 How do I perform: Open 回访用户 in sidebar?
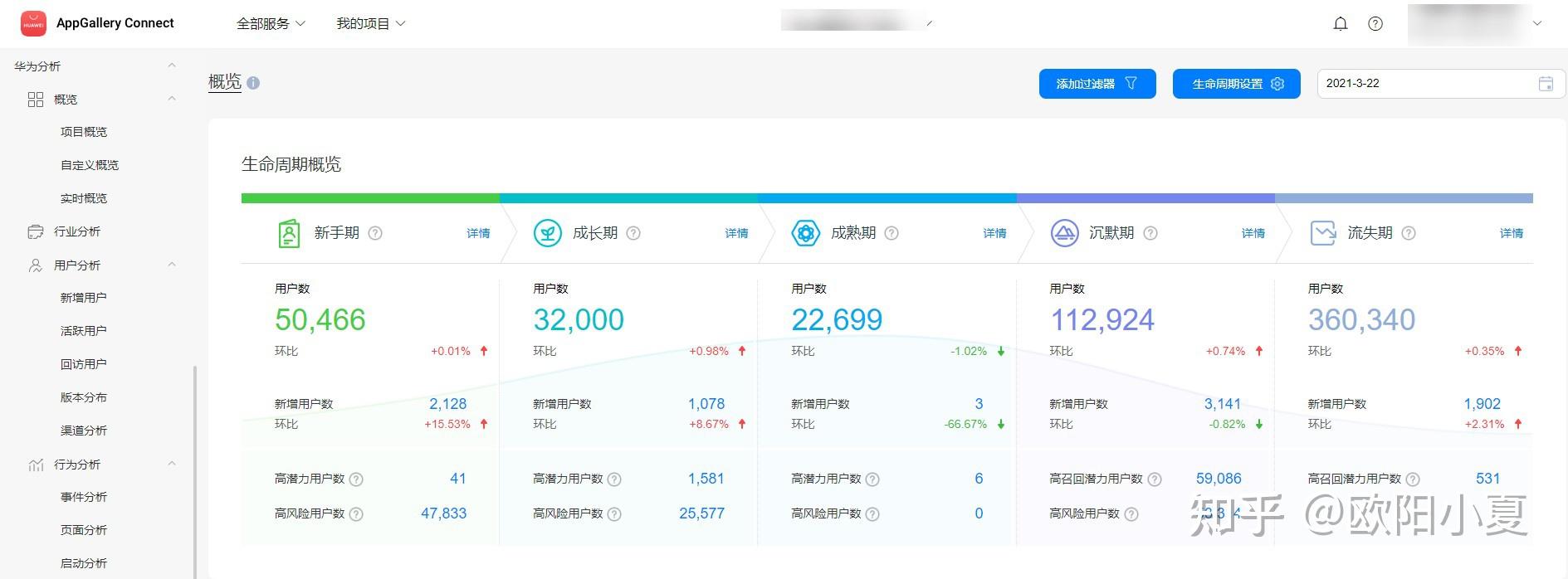pos(84,364)
